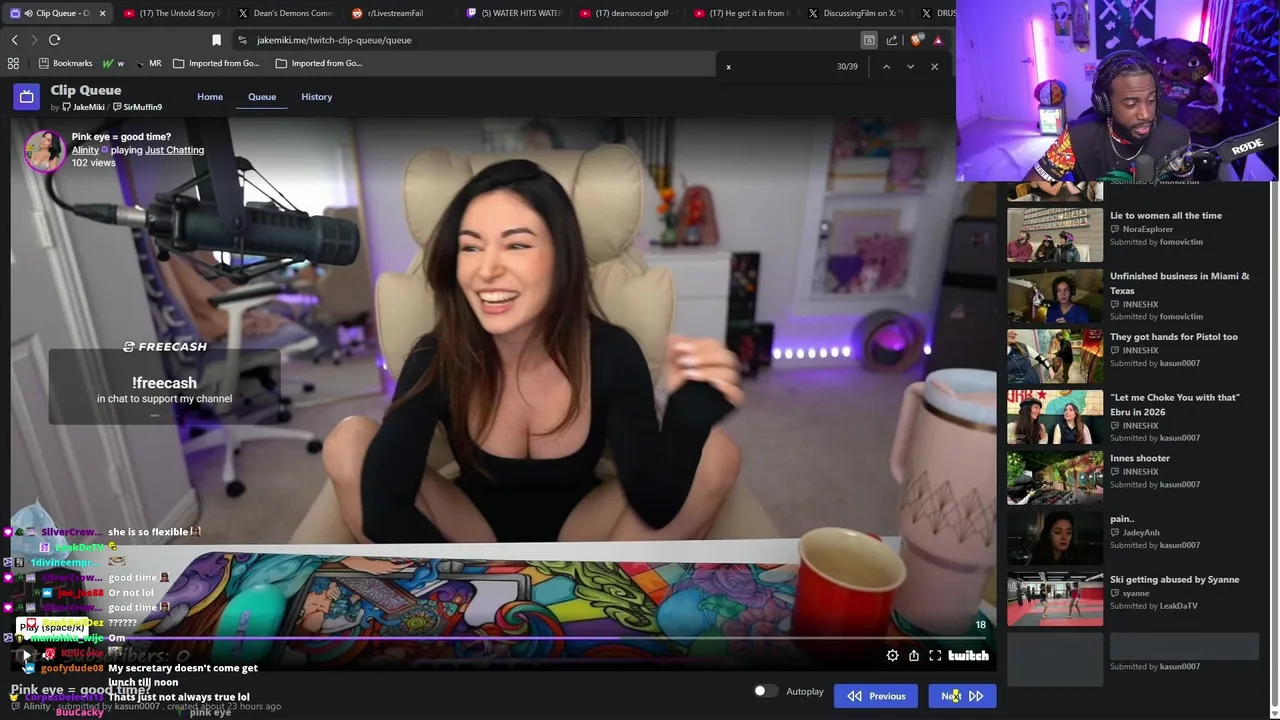
Task: Open the Just Chatting category link
Action: click(174, 150)
